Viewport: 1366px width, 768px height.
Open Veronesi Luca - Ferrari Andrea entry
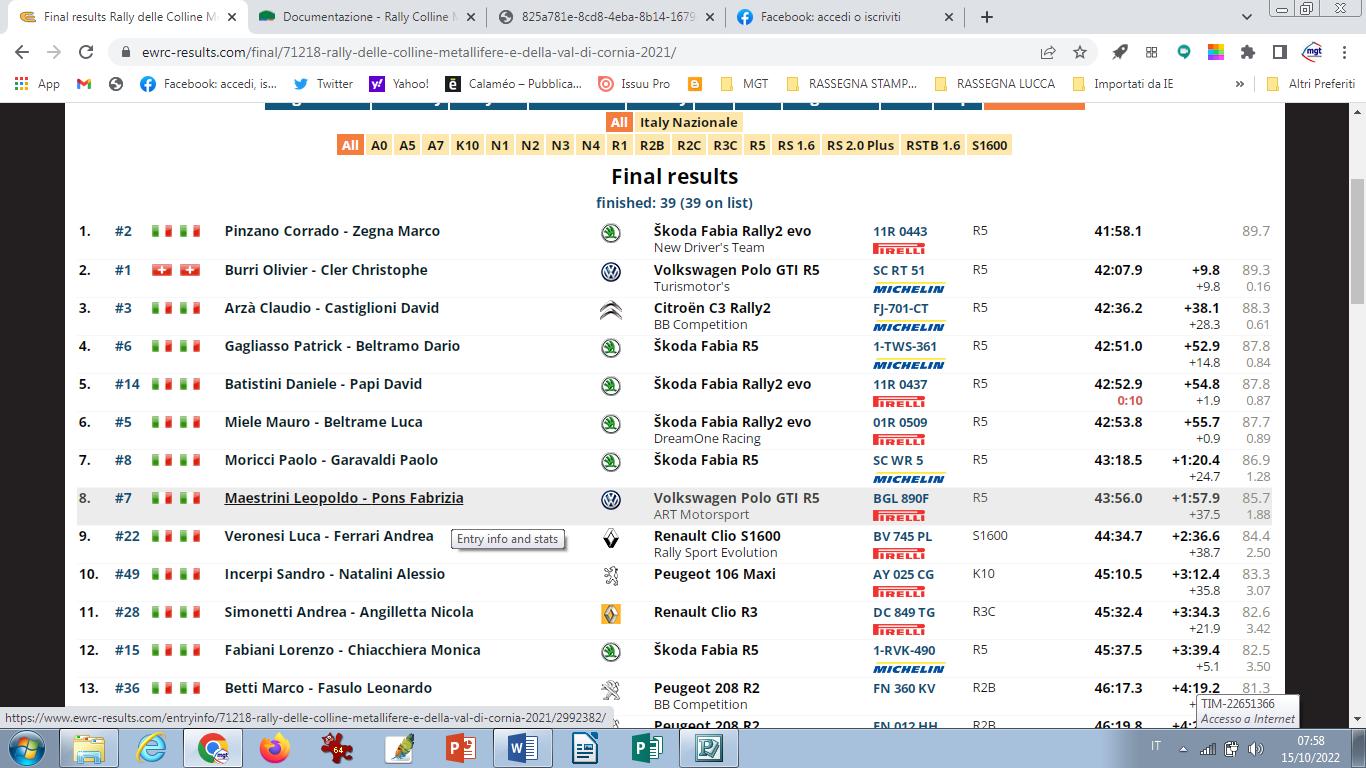329,536
